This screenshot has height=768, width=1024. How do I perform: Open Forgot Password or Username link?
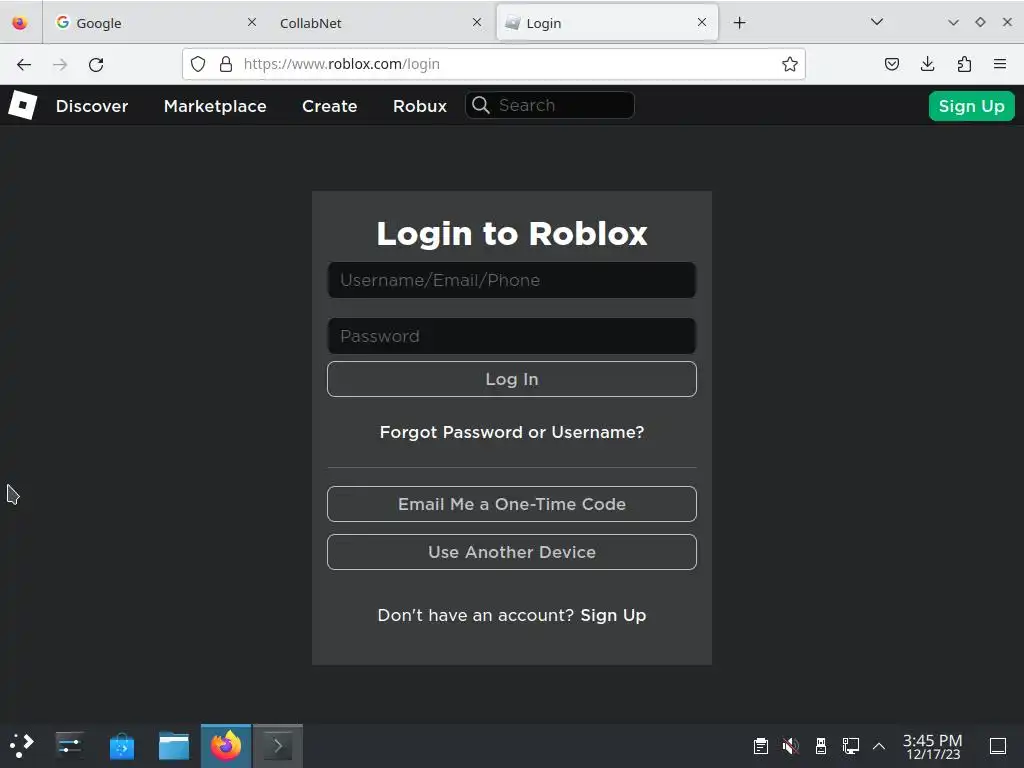(512, 432)
